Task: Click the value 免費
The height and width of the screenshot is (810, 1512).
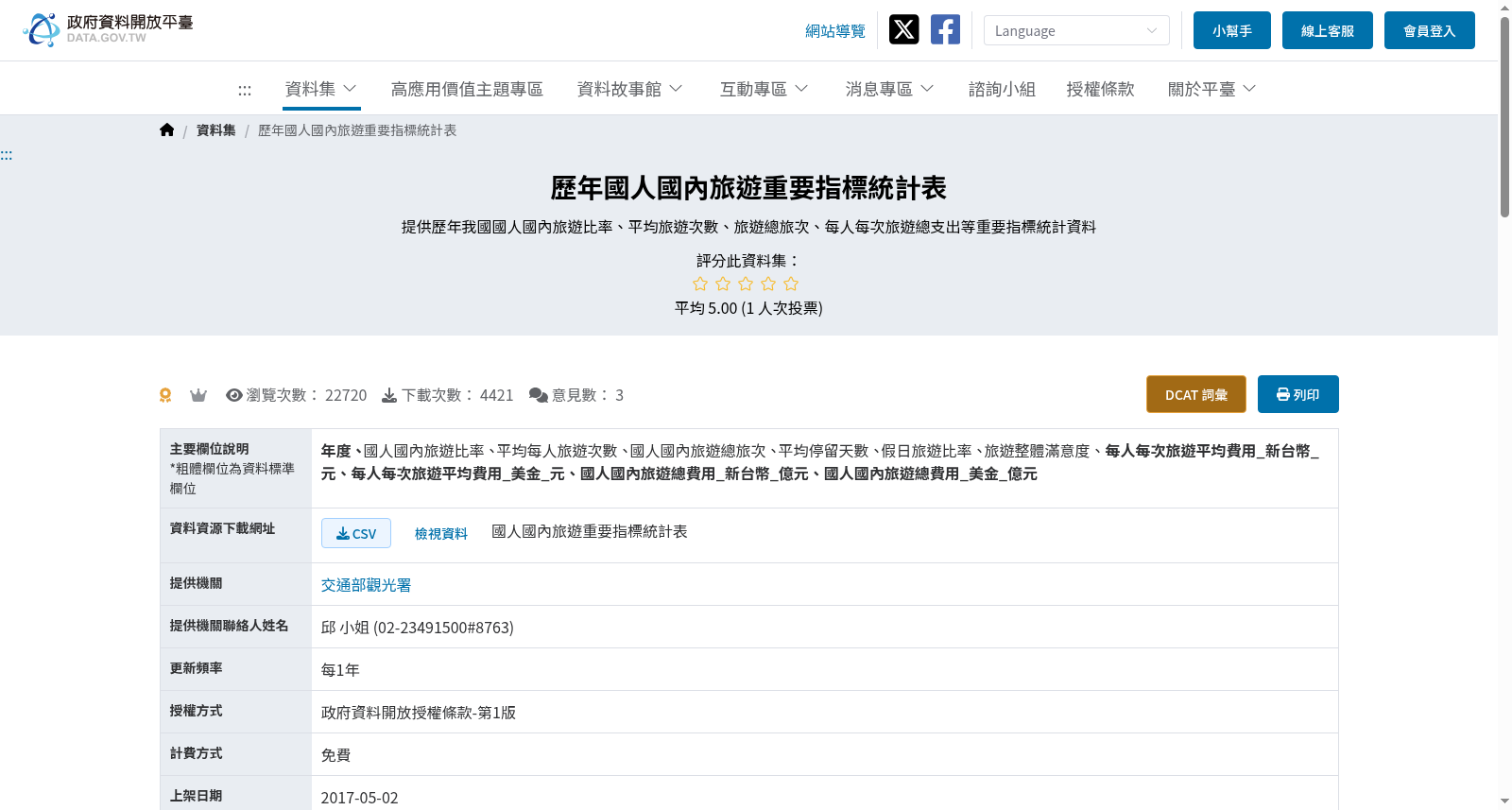Action: tap(336, 755)
